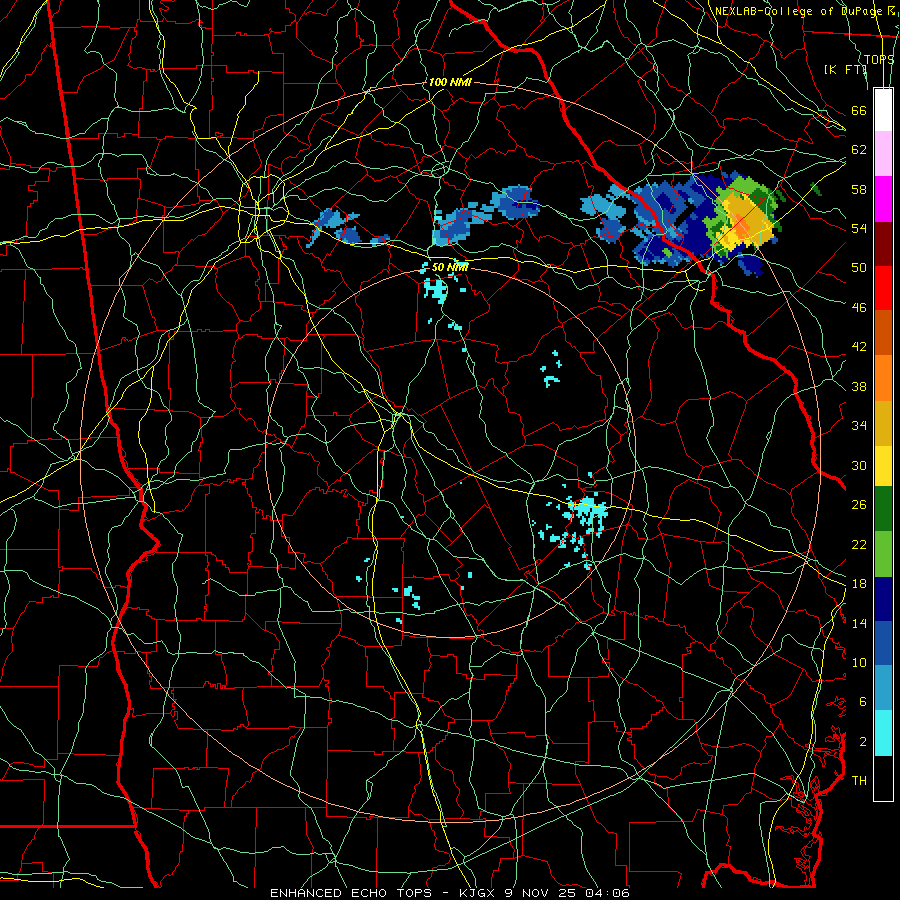900x900 pixels.
Task: Click the dark orange swatch between 42 and 46
Action: 883,333
